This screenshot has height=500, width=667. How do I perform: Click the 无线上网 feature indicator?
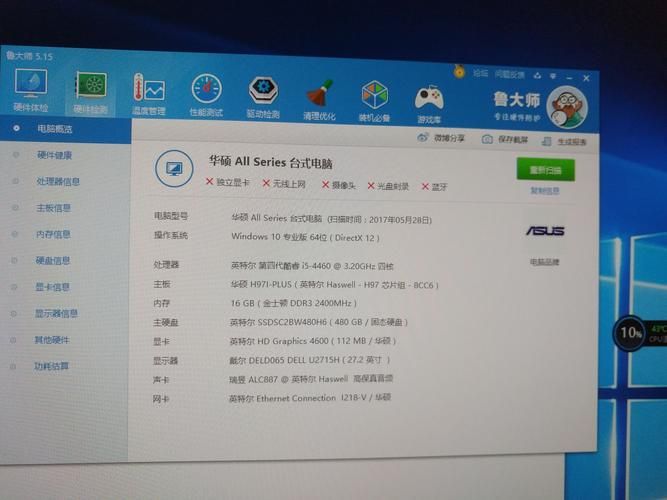tap(284, 183)
